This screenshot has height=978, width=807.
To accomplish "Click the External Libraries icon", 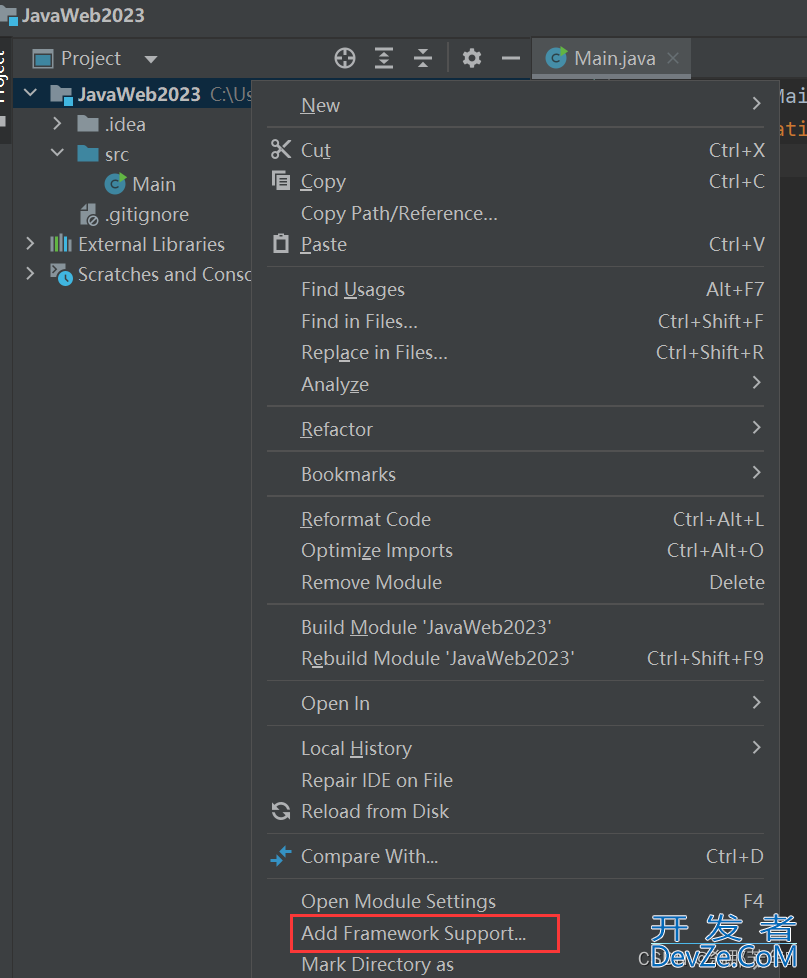I will click(x=60, y=244).
